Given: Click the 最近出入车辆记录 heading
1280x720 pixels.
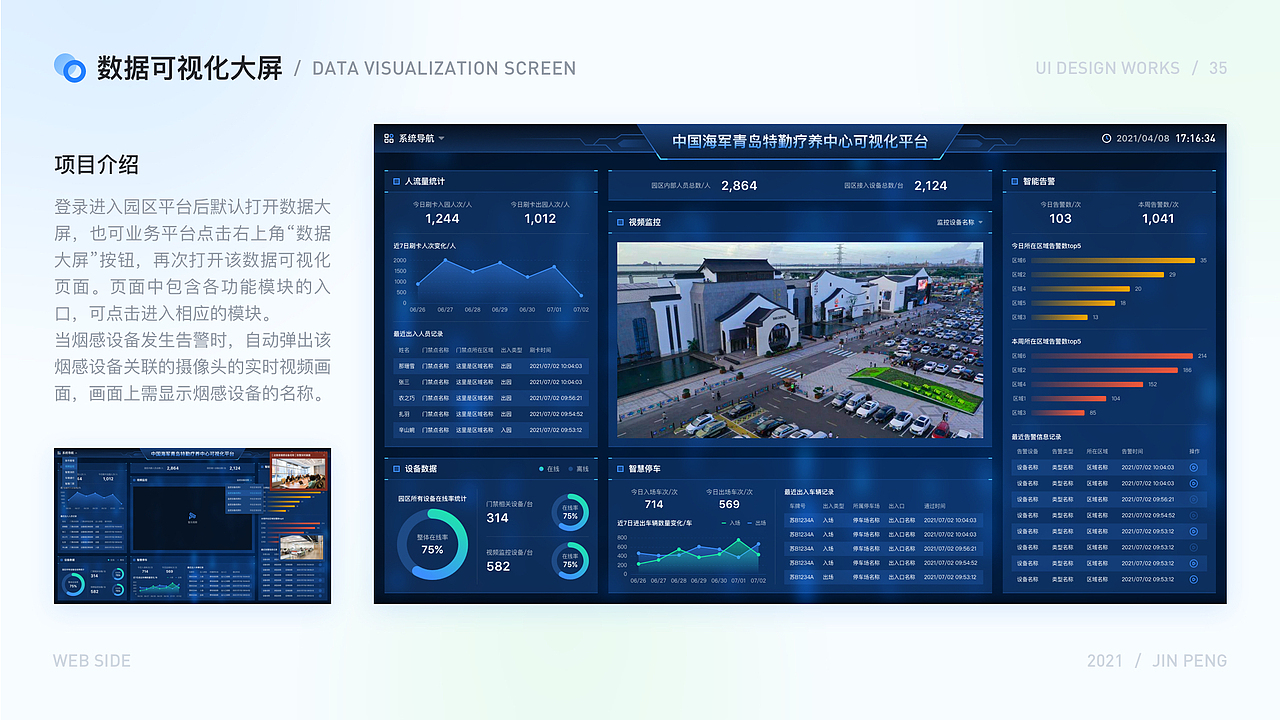Looking at the screenshot, I should [x=809, y=492].
